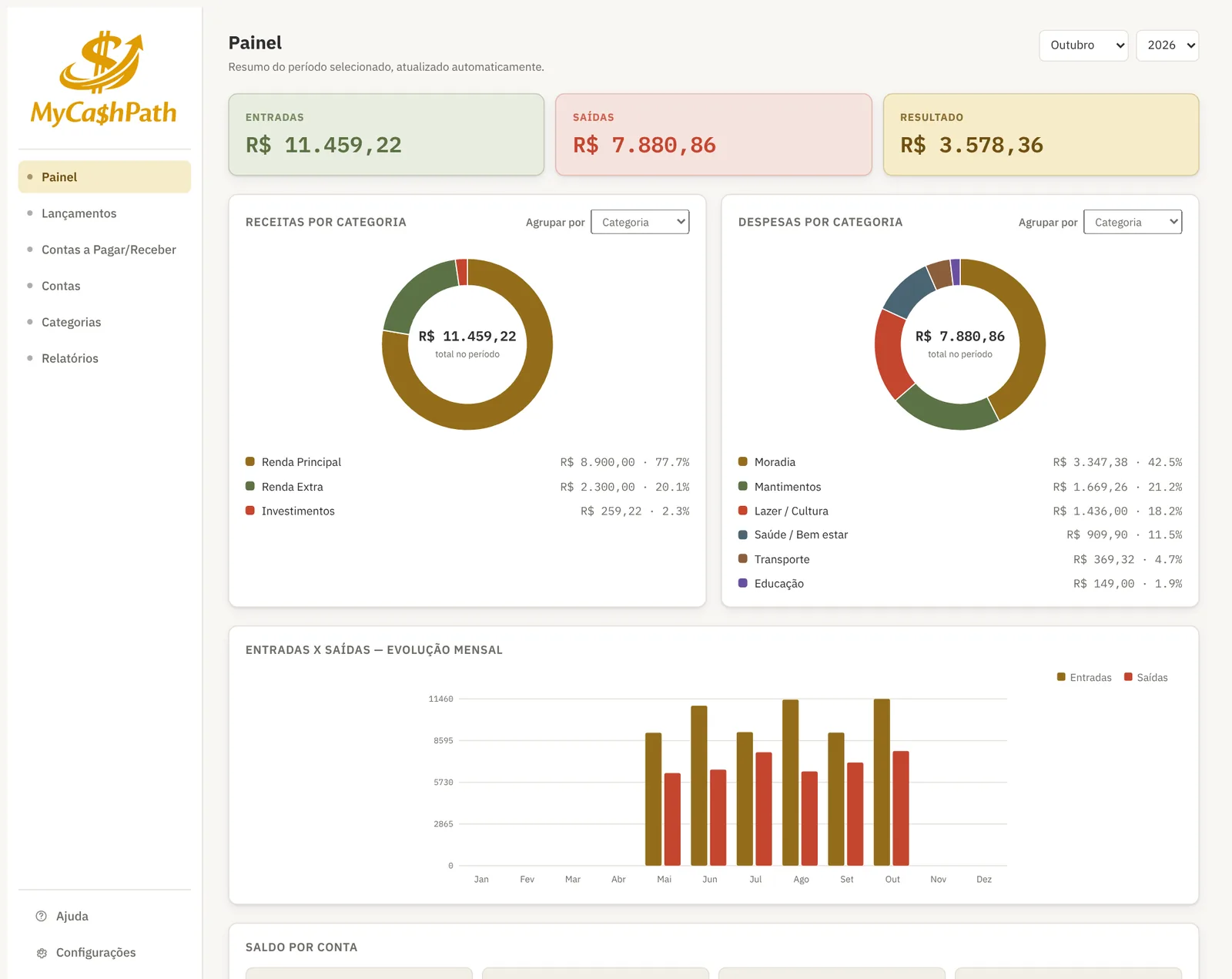Image resolution: width=1232 pixels, height=979 pixels.
Task: Click the Educação legend swatch
Action: coord(743,583)
